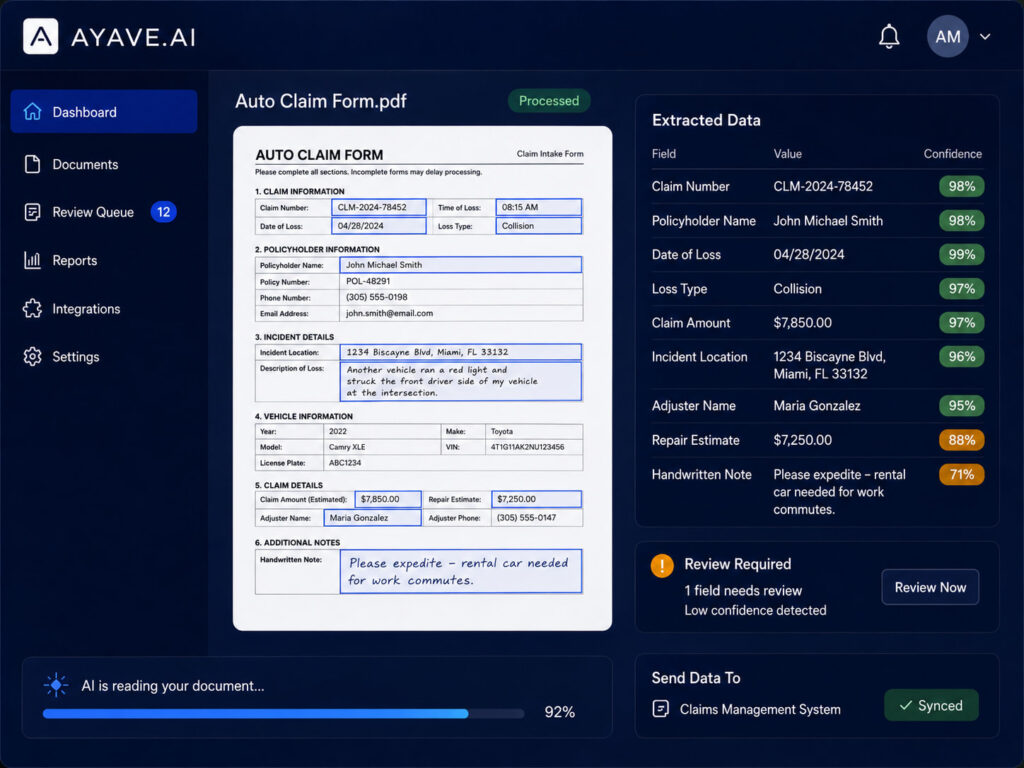Screen dimensions: 1024x768
Task: Select the $7,850.00 Claim Amount form field
Action: coord(388,499)
